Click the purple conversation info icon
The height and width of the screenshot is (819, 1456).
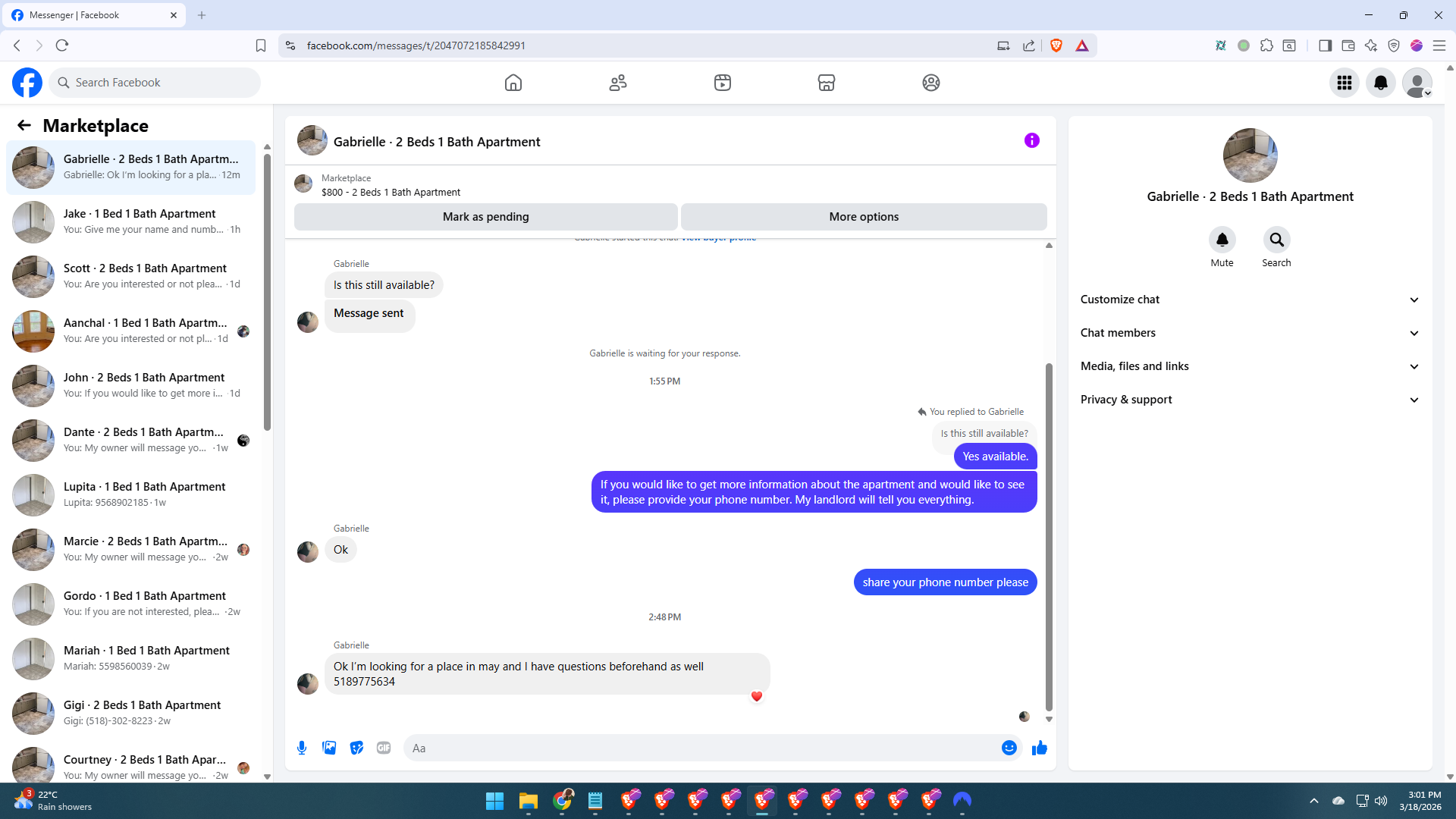[x=1031, y=140]
